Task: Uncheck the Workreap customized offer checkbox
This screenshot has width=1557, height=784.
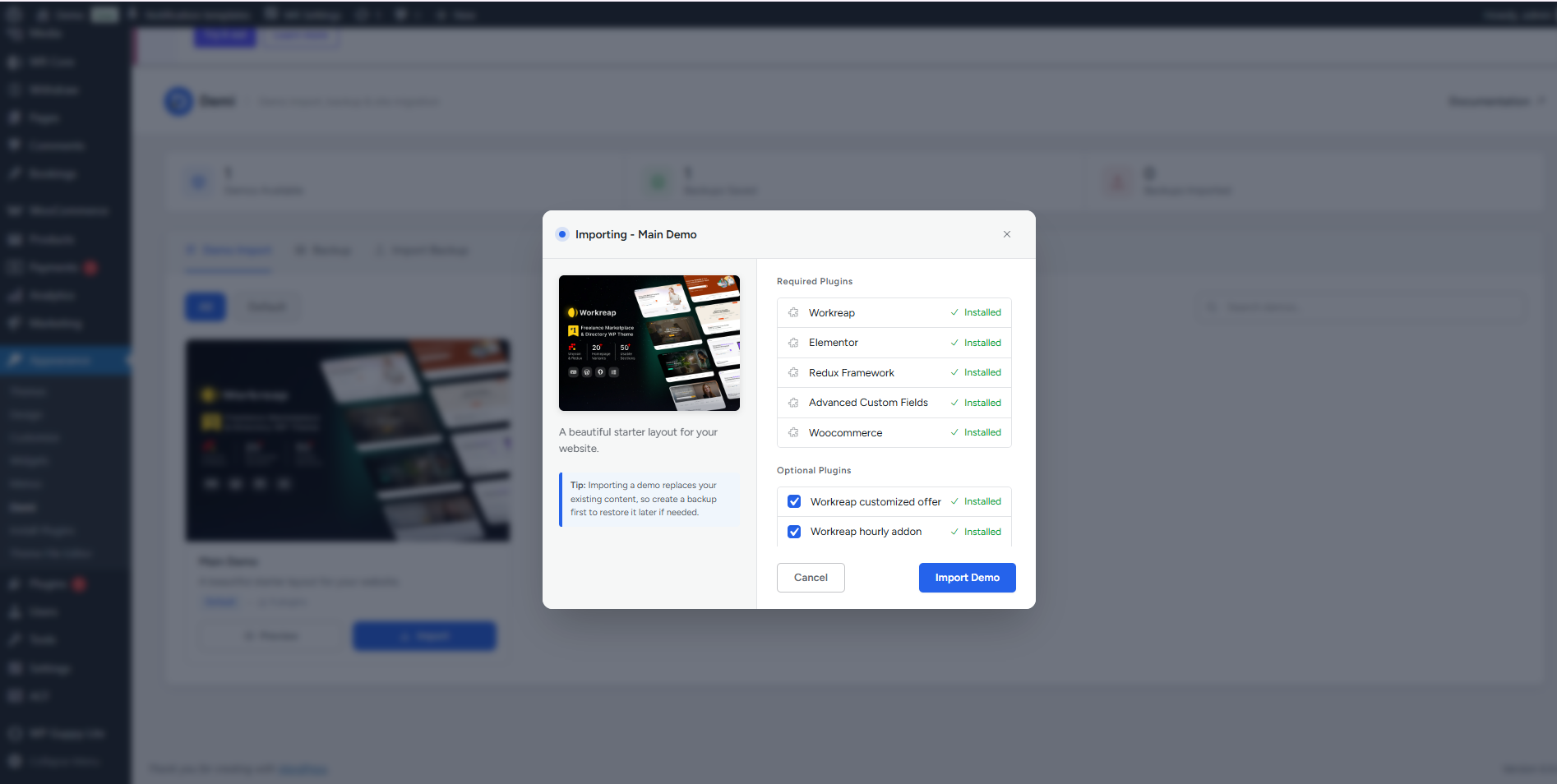Action: click(794, 502)
